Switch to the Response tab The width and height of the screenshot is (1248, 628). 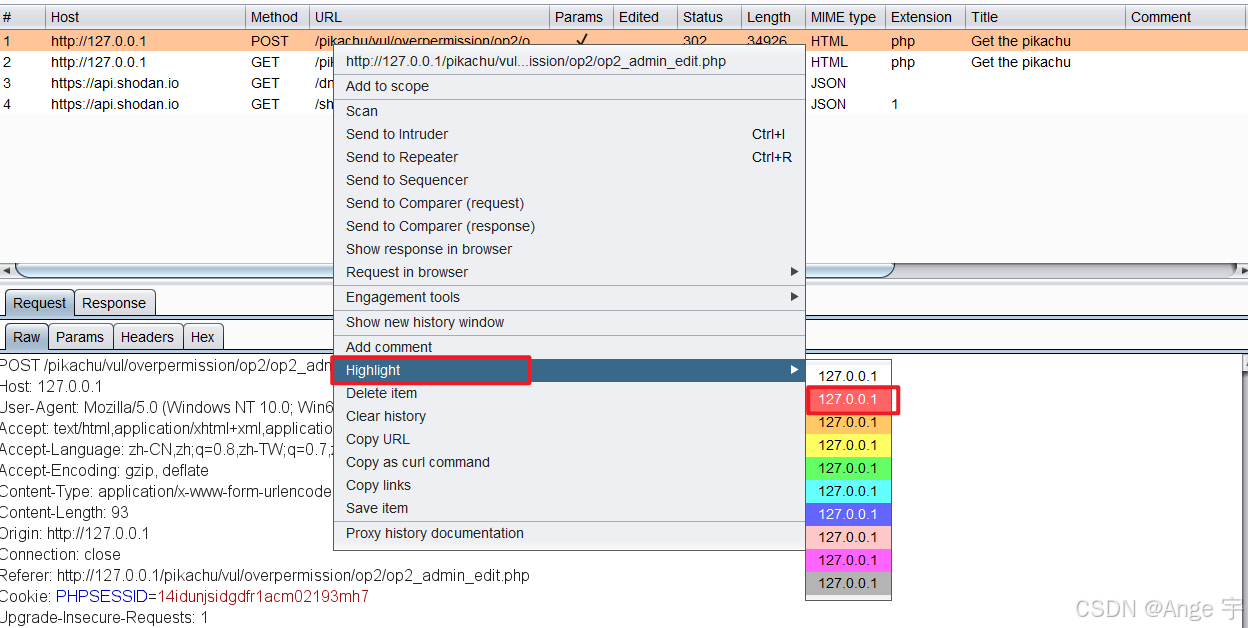pos(114,303)
